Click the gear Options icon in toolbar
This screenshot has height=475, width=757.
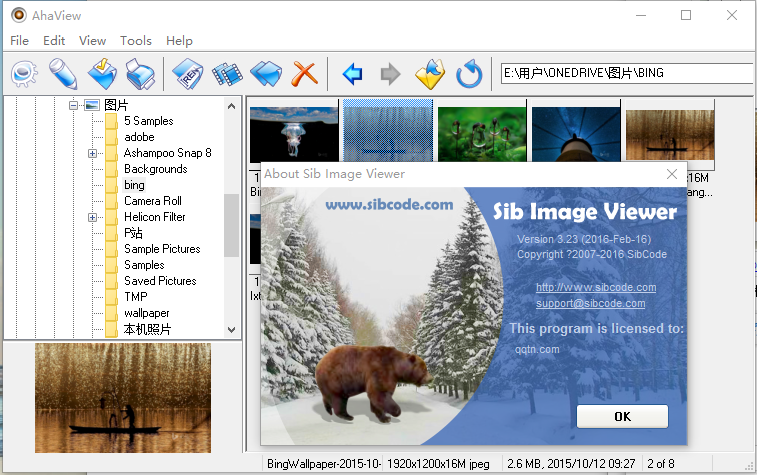(25, 73)
